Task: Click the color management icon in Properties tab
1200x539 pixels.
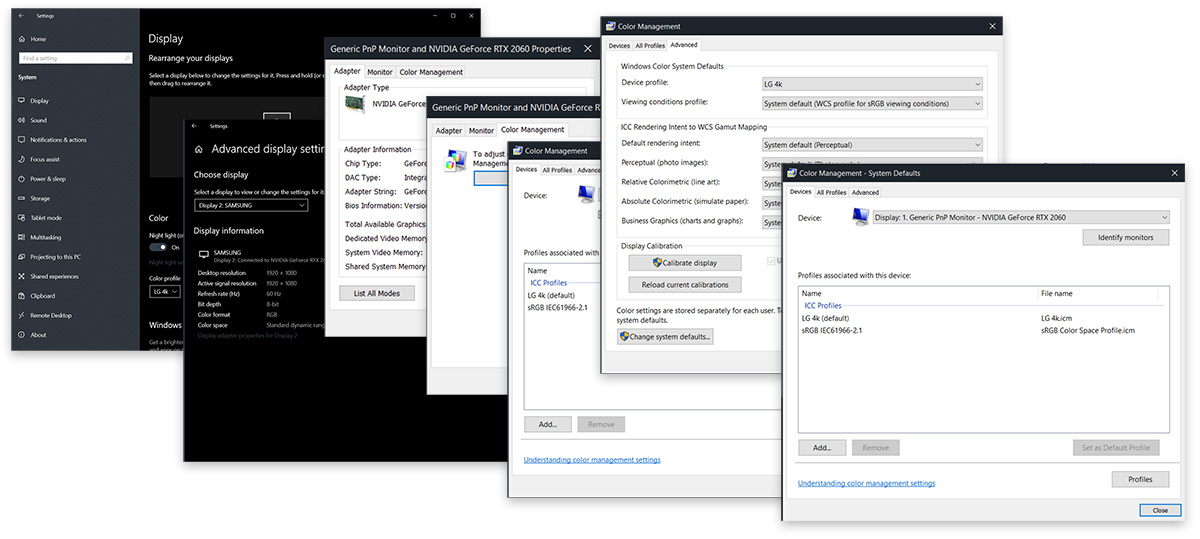Action: coord(456,159)
